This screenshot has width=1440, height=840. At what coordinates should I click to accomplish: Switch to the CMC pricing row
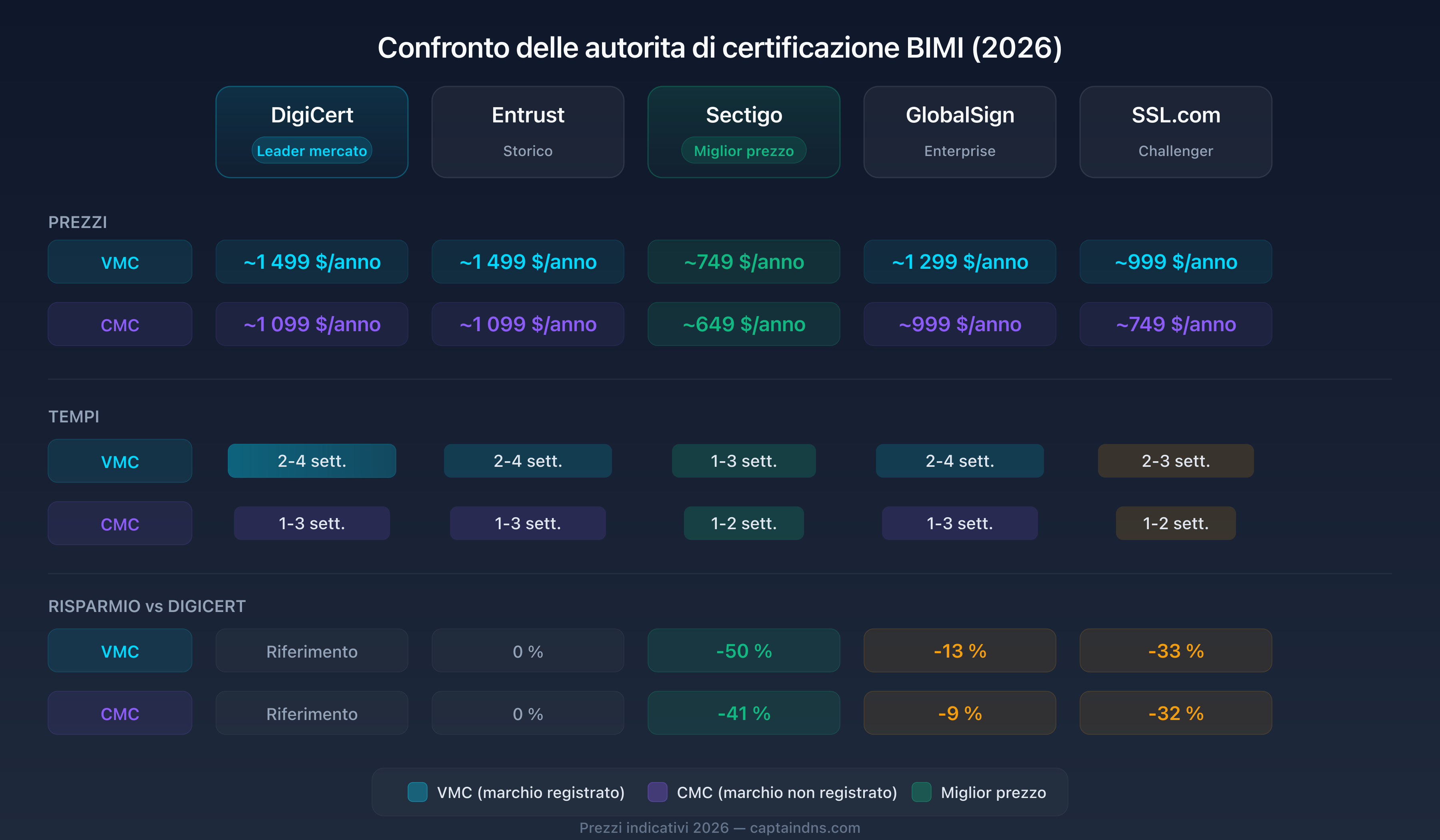tap(120, 324)
